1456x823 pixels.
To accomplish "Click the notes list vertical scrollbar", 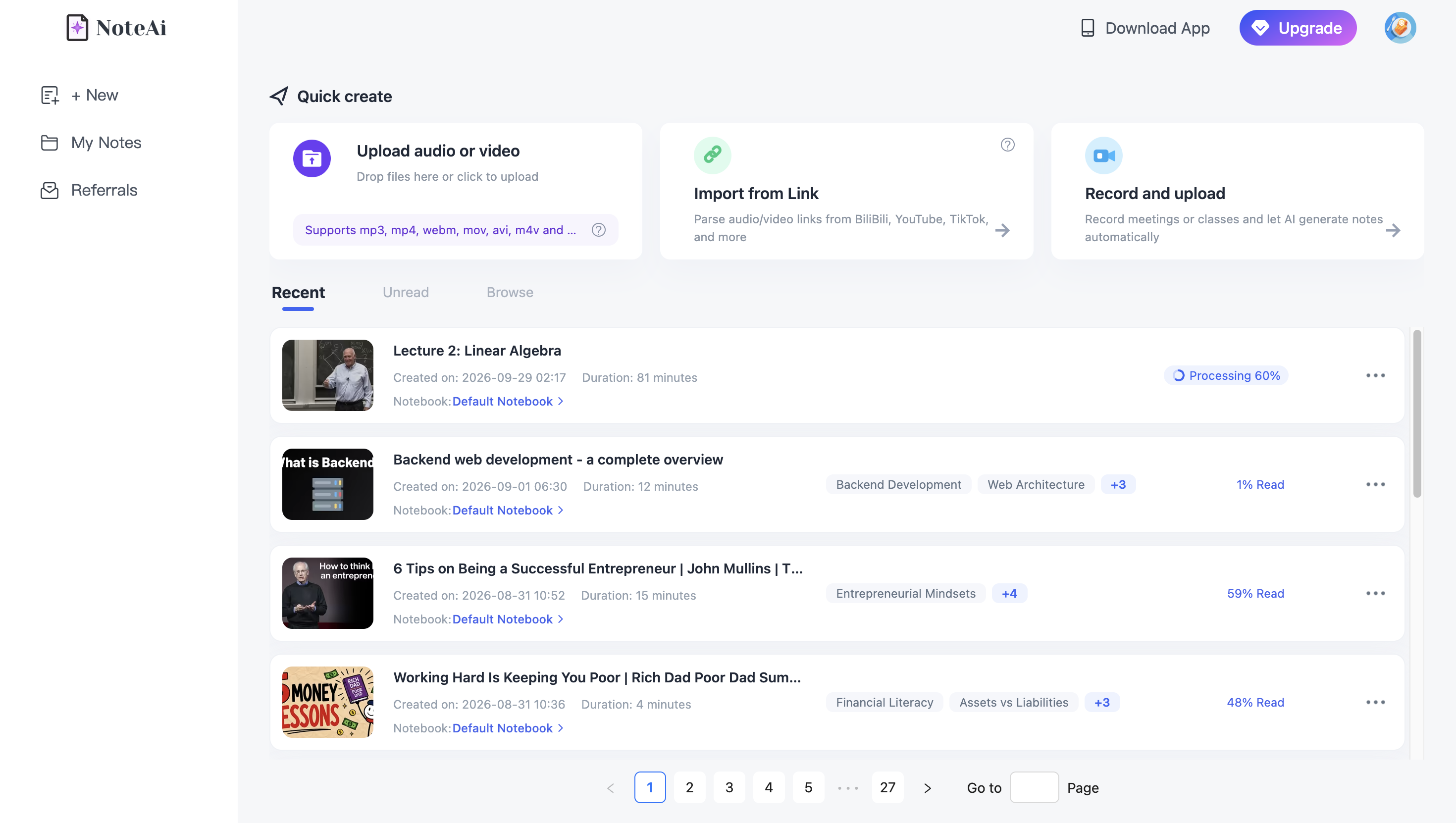I will (1417, 414).
